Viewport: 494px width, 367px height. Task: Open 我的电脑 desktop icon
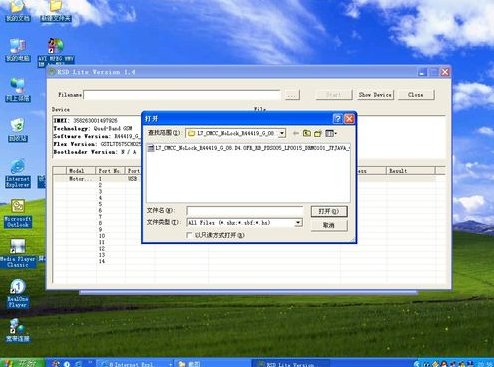pyautogui.click(x=18, y=50)
